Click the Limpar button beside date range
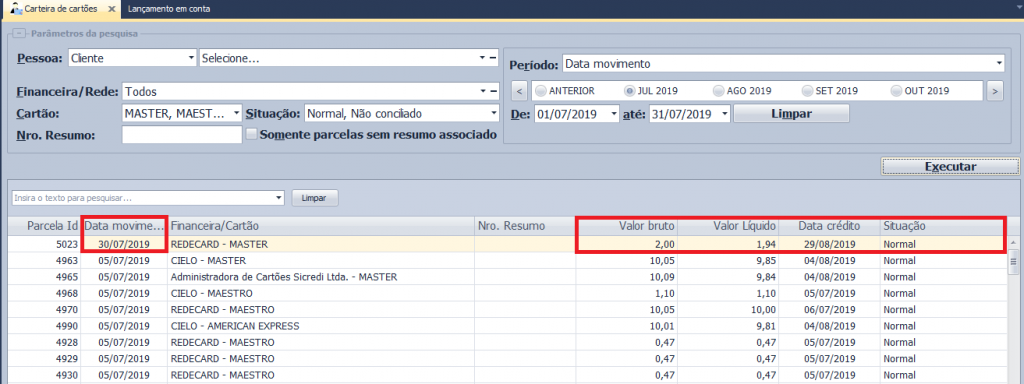The width and height of the screenshot is (1024, 384). tap(791, 114)
